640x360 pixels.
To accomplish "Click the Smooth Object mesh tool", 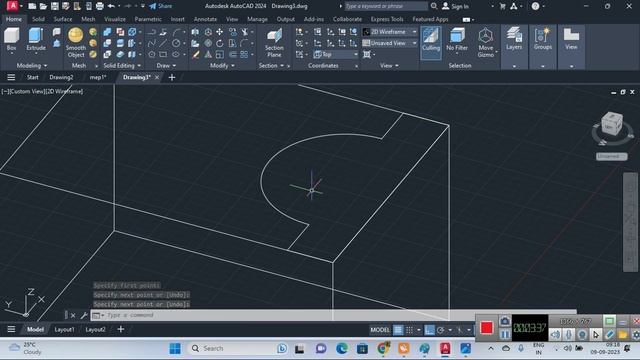I will click(x=76, y=42).
